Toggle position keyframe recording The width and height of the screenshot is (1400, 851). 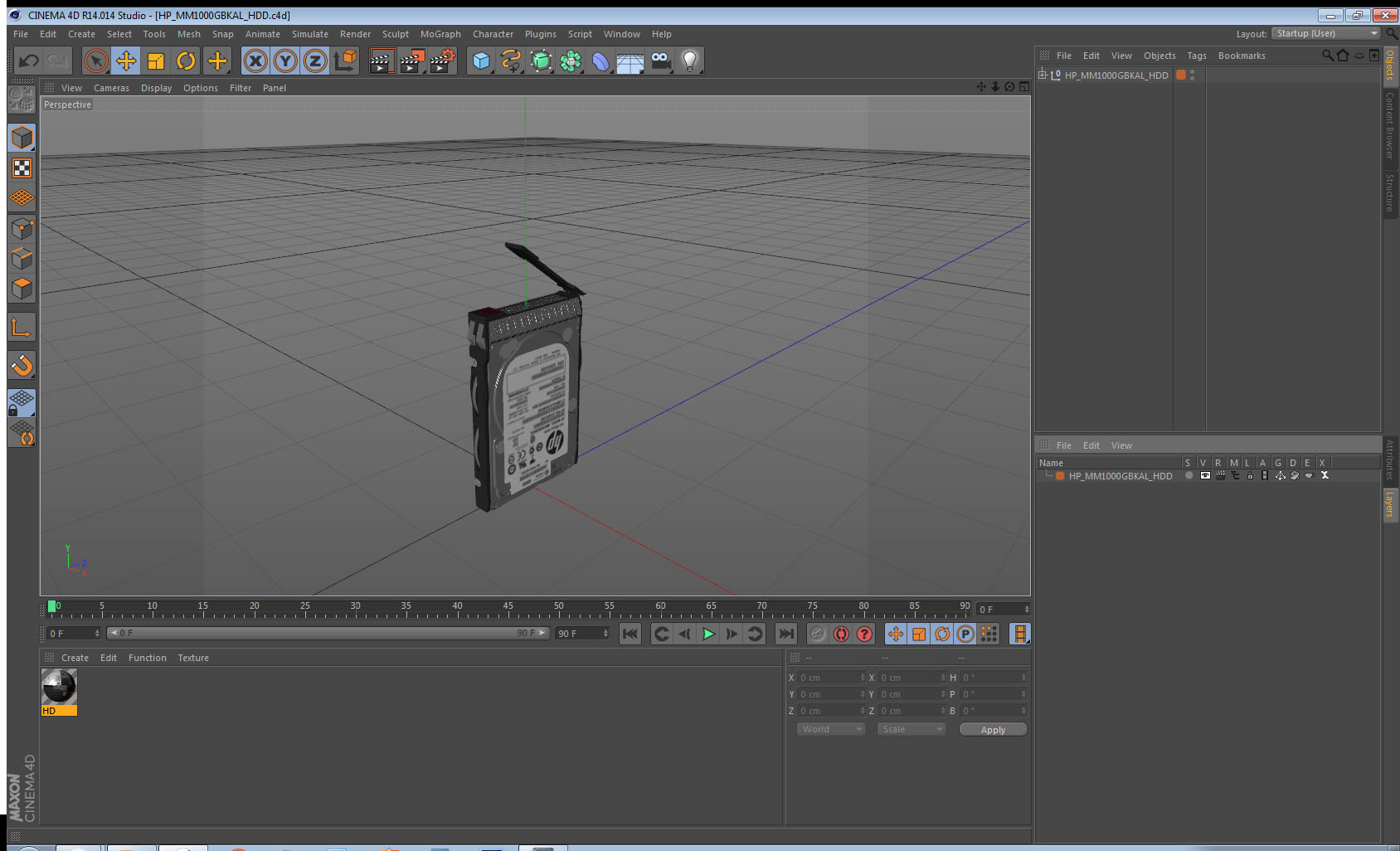click(x=896, y=635)
